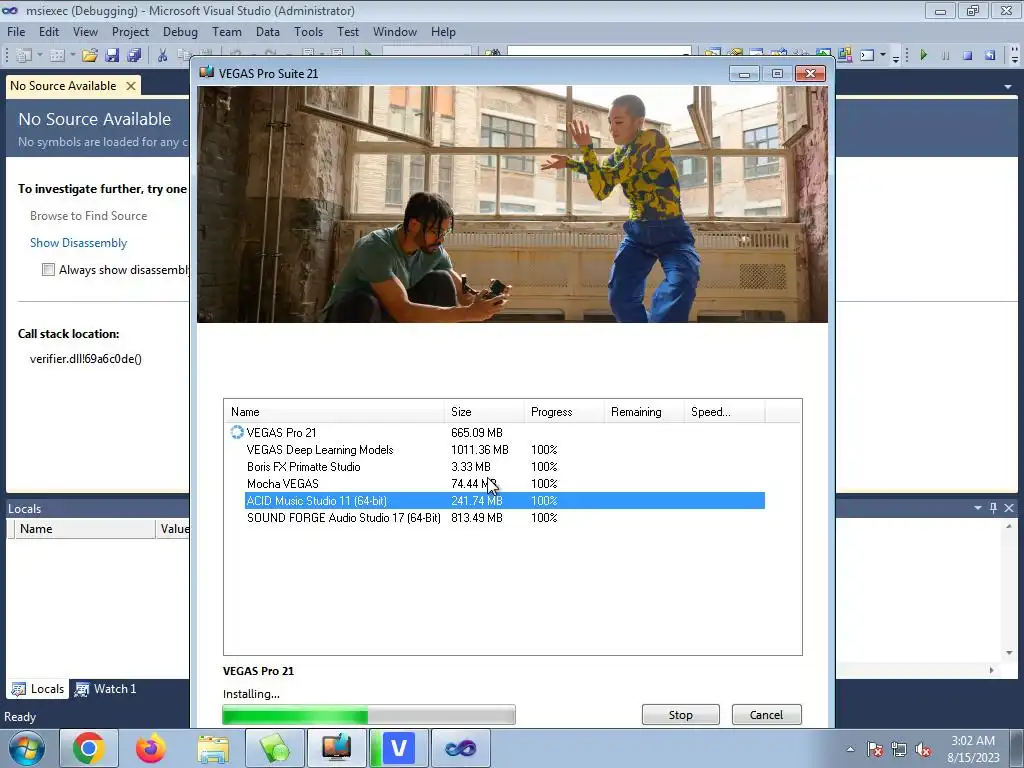Open Command Window icon dropdown arrow
Viewport: 1024px width, 768px height.
(x=883, y=56)
